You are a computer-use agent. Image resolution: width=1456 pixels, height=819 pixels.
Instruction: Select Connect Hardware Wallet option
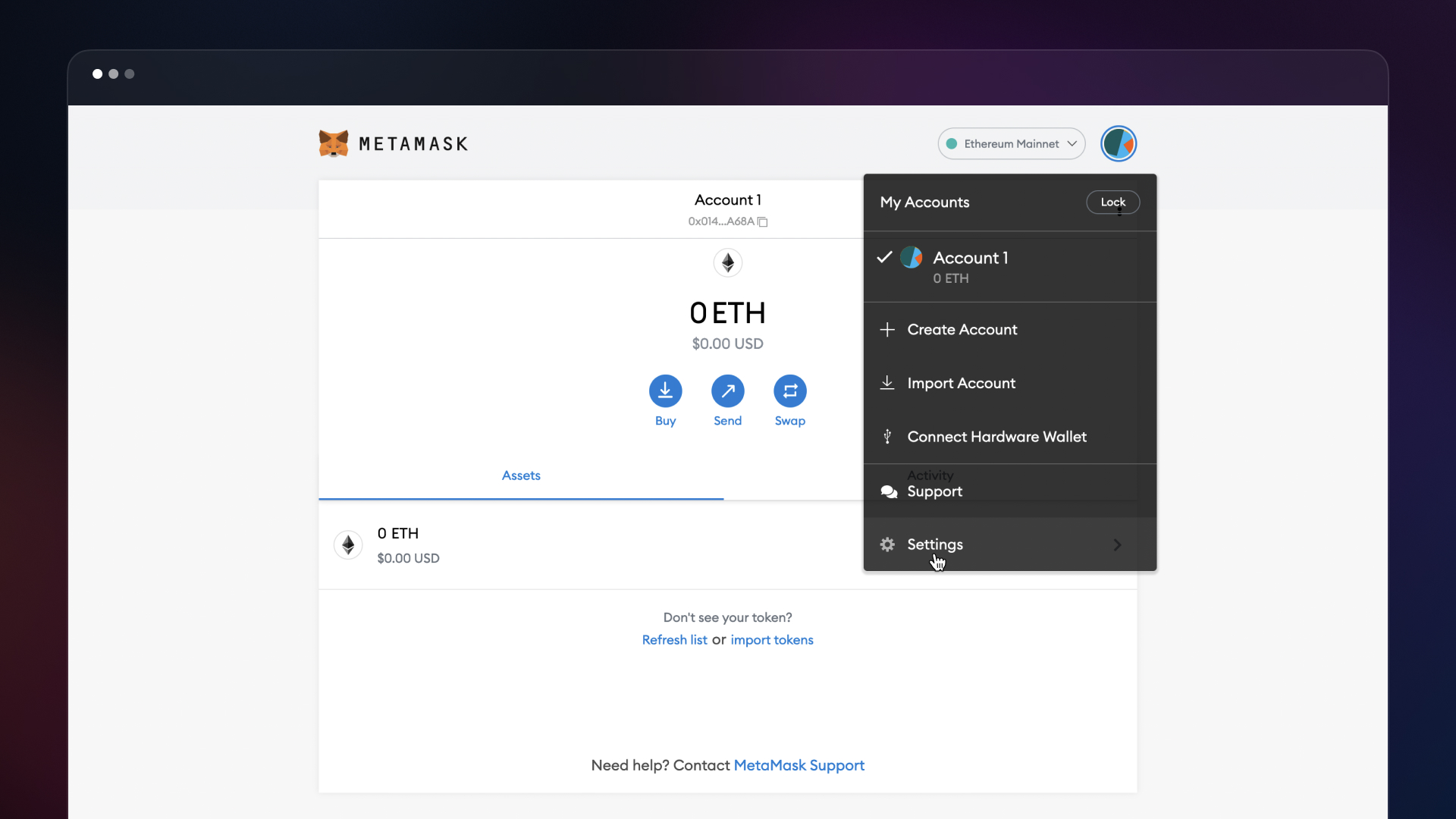996,437
